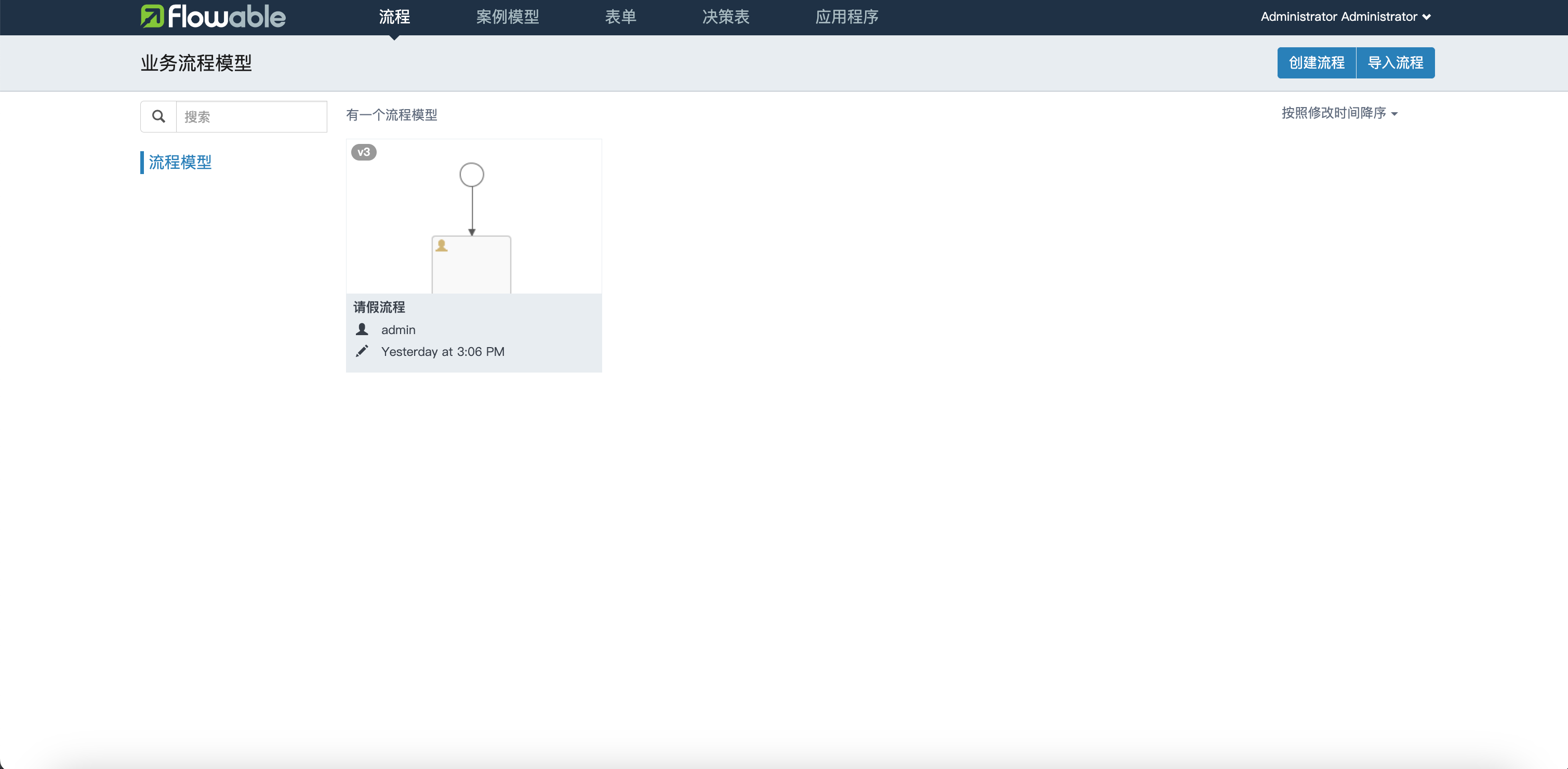
Task: Click the search magnifier icon
Action: (x=158, y=116)
